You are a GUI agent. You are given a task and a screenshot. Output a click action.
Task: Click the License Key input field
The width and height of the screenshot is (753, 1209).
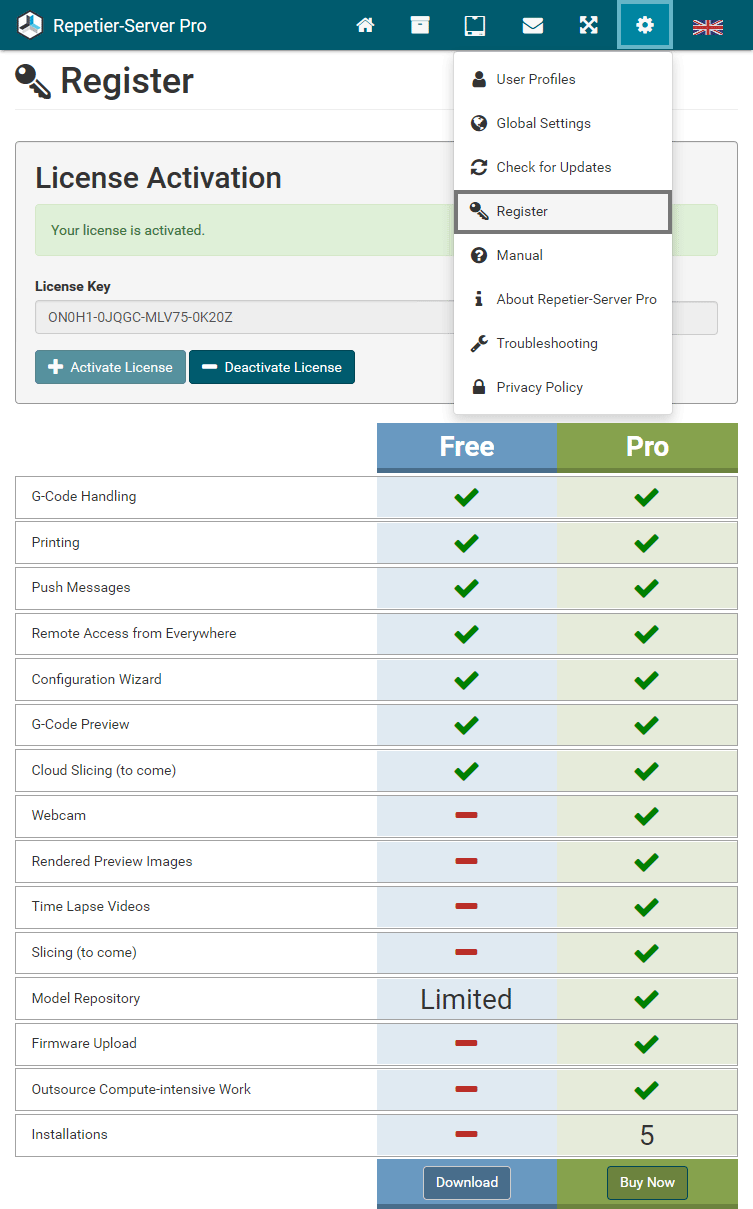[240, 318]
